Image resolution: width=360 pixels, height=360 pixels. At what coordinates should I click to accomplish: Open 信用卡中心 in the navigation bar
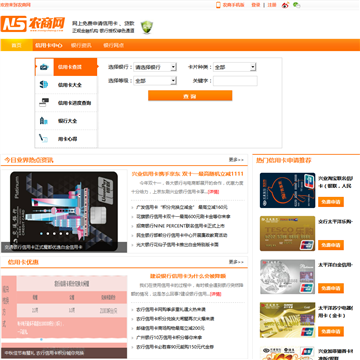coord(49,45)
